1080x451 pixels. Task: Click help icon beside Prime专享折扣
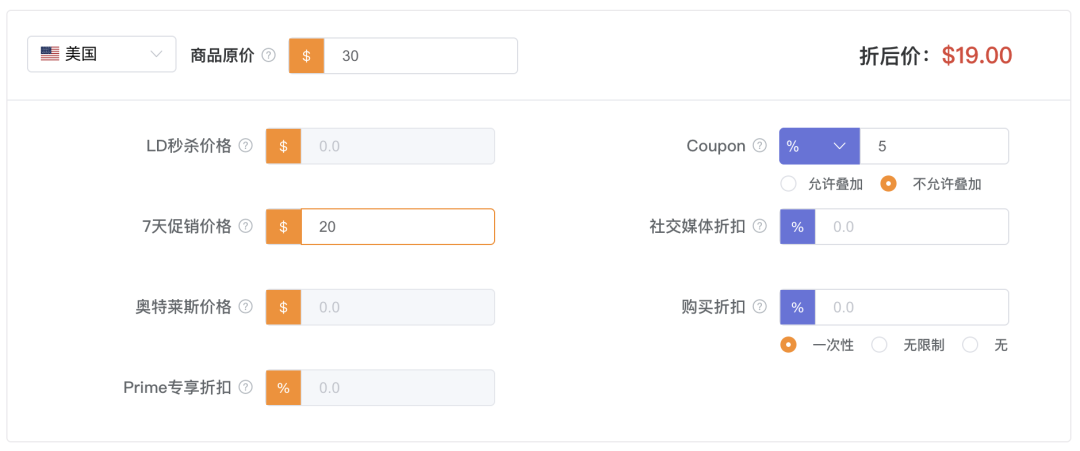click(x=246, y=387)
